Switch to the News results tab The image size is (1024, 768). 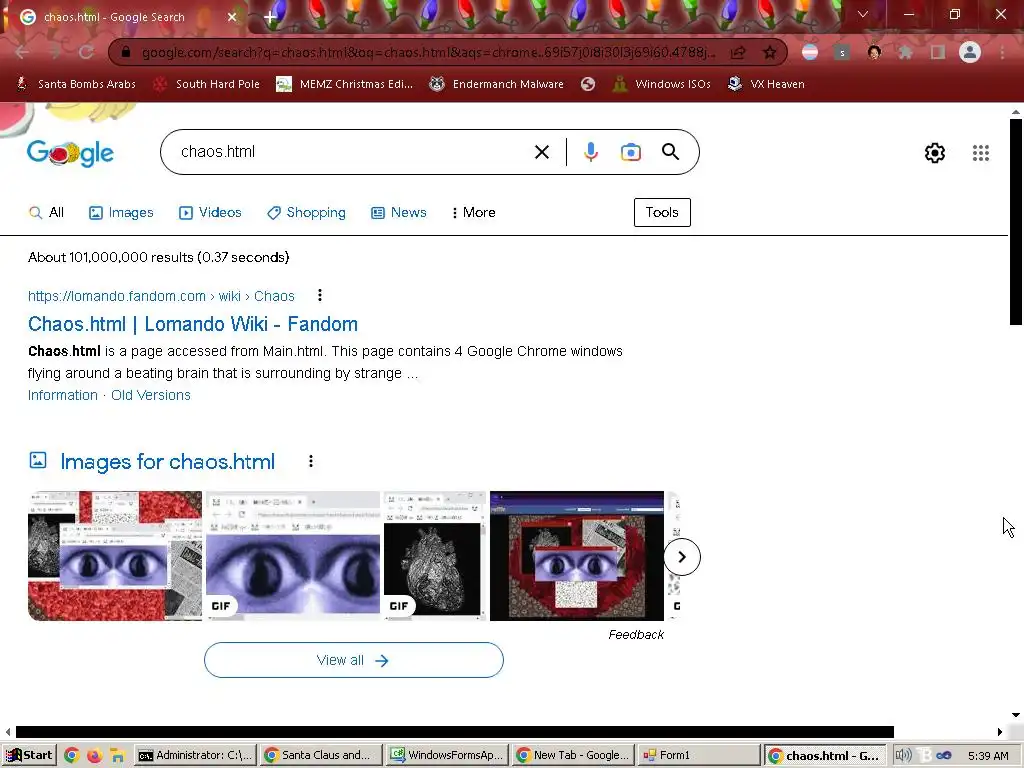point(399,212)
